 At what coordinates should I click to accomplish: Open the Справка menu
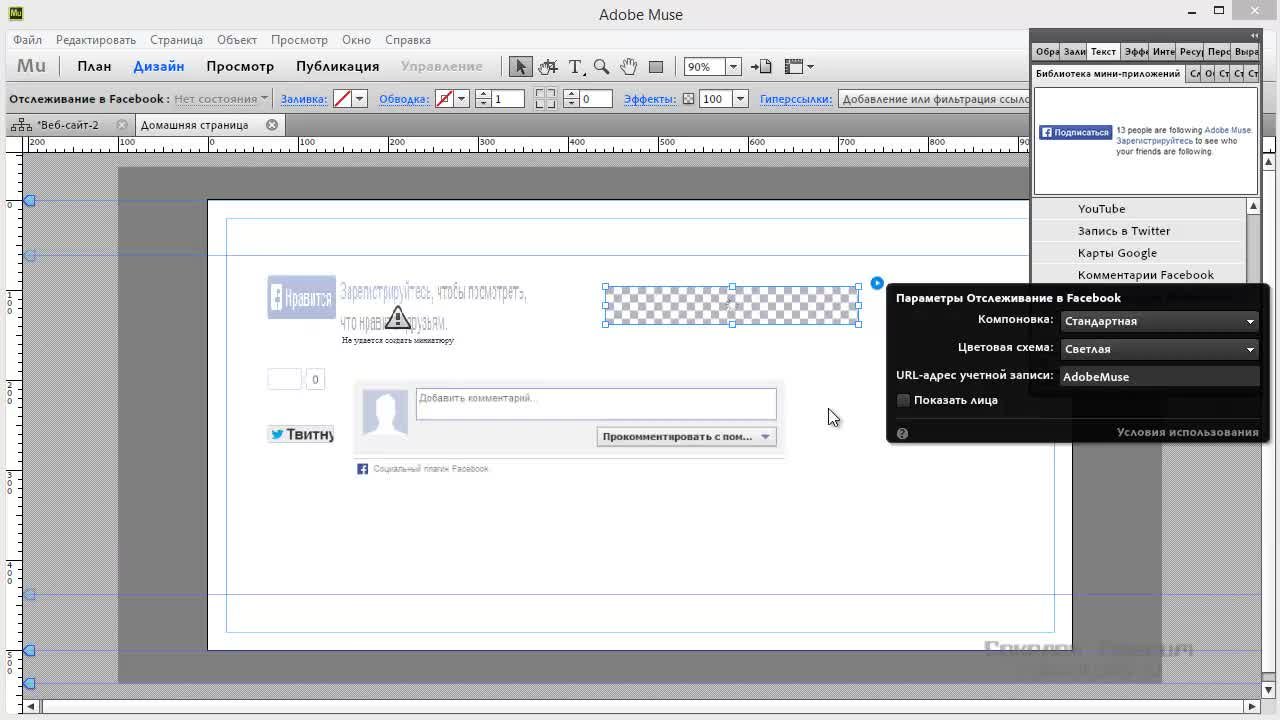pos(408,40)
